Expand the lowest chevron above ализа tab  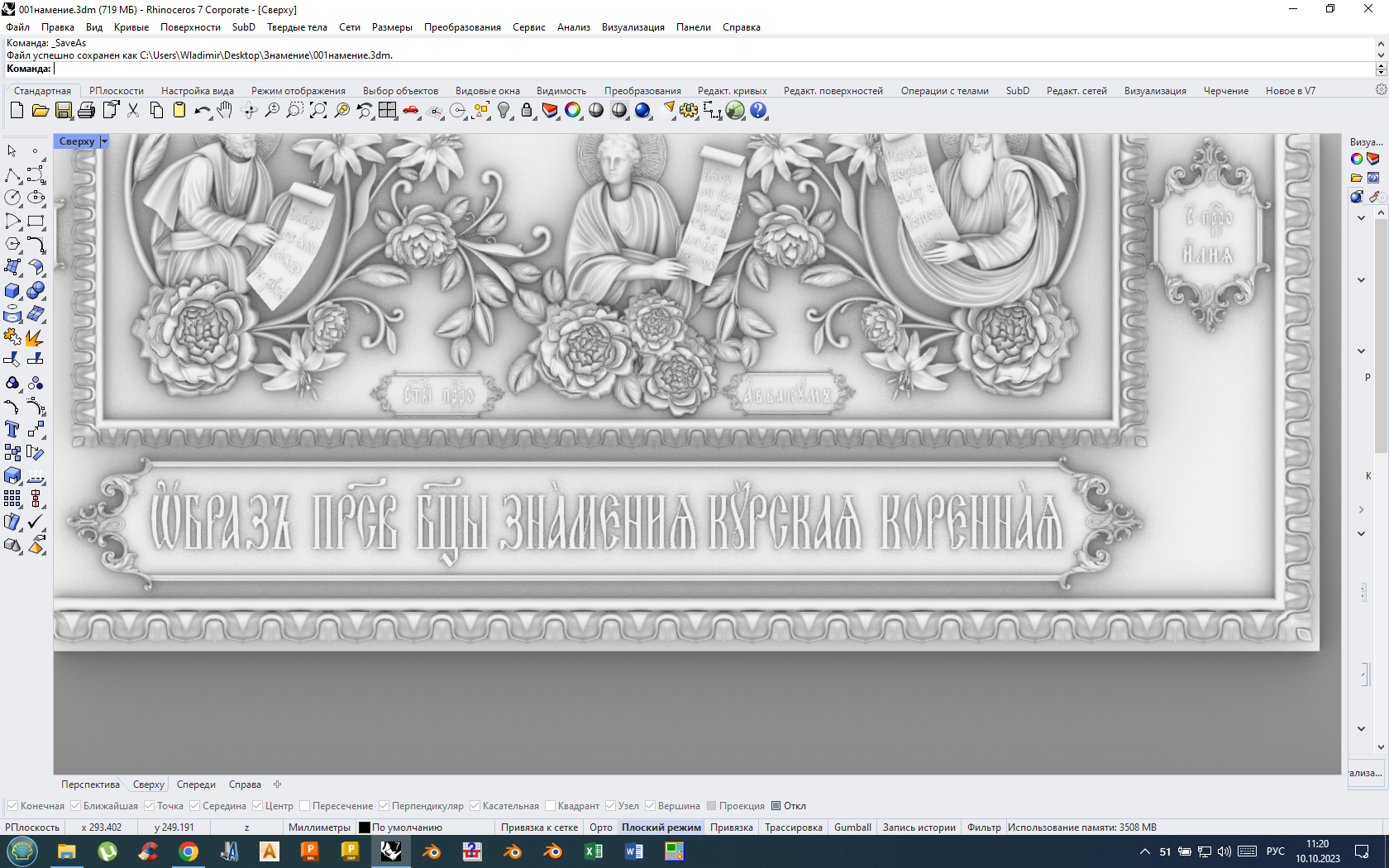tap(1361, 729)
